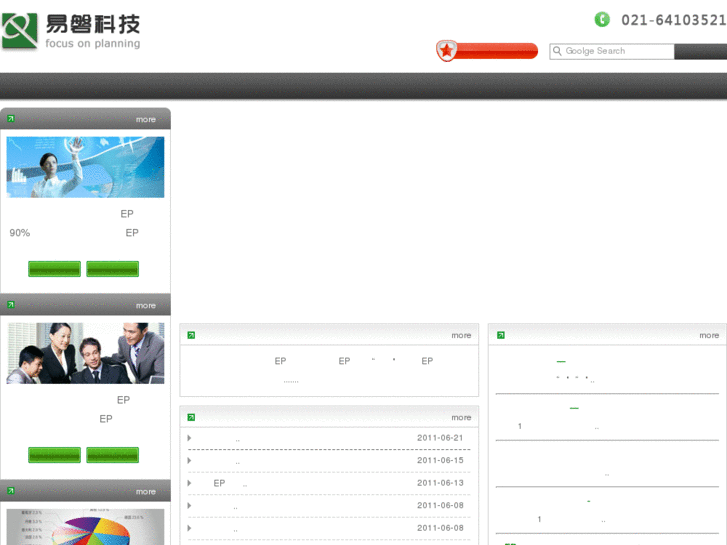Open the EP news item dated 2011-06-13
Viewport: 727px width, 545px height.
[x=329, y=483]
